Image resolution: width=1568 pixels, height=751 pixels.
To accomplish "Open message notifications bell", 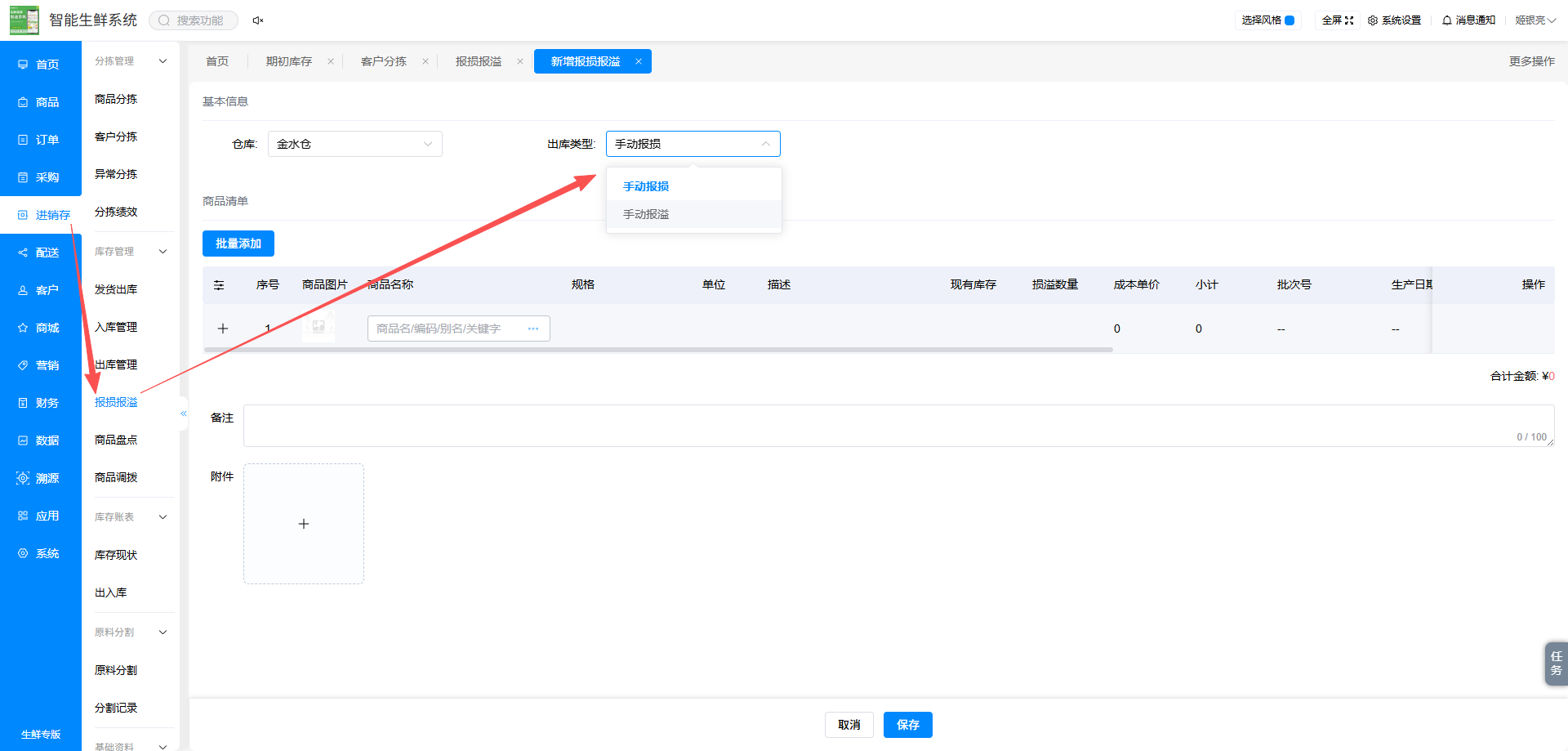I will [x=1447, y=20].
